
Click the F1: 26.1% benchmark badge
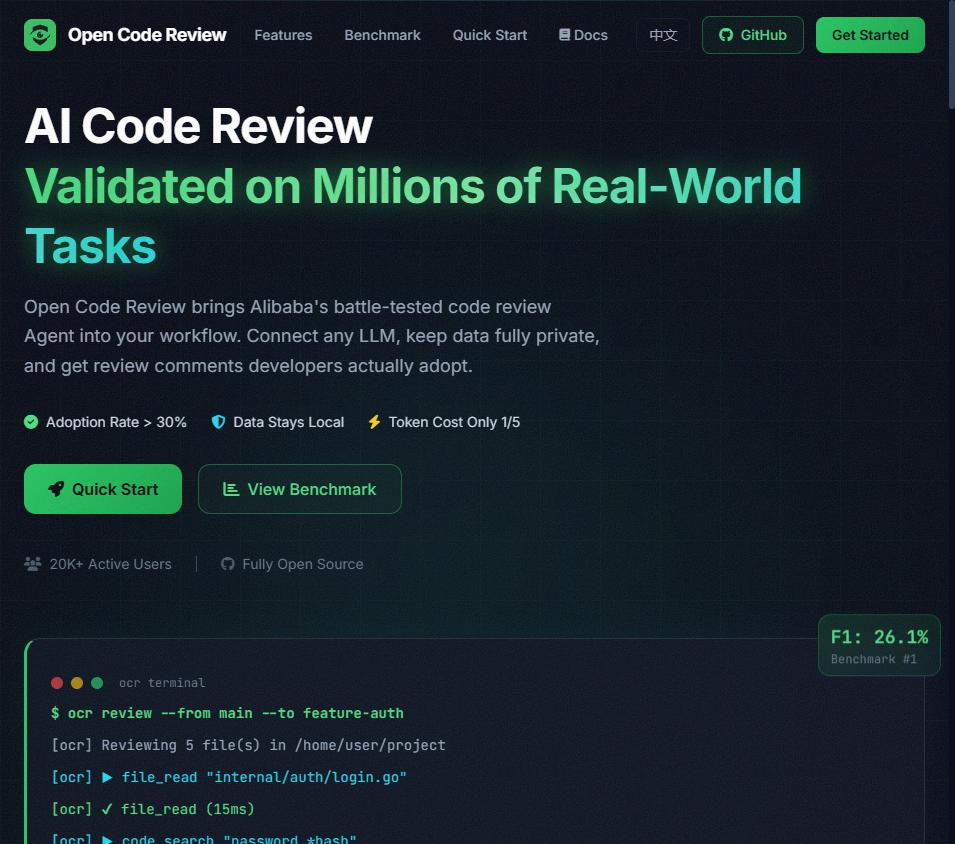tap(879, 645)
